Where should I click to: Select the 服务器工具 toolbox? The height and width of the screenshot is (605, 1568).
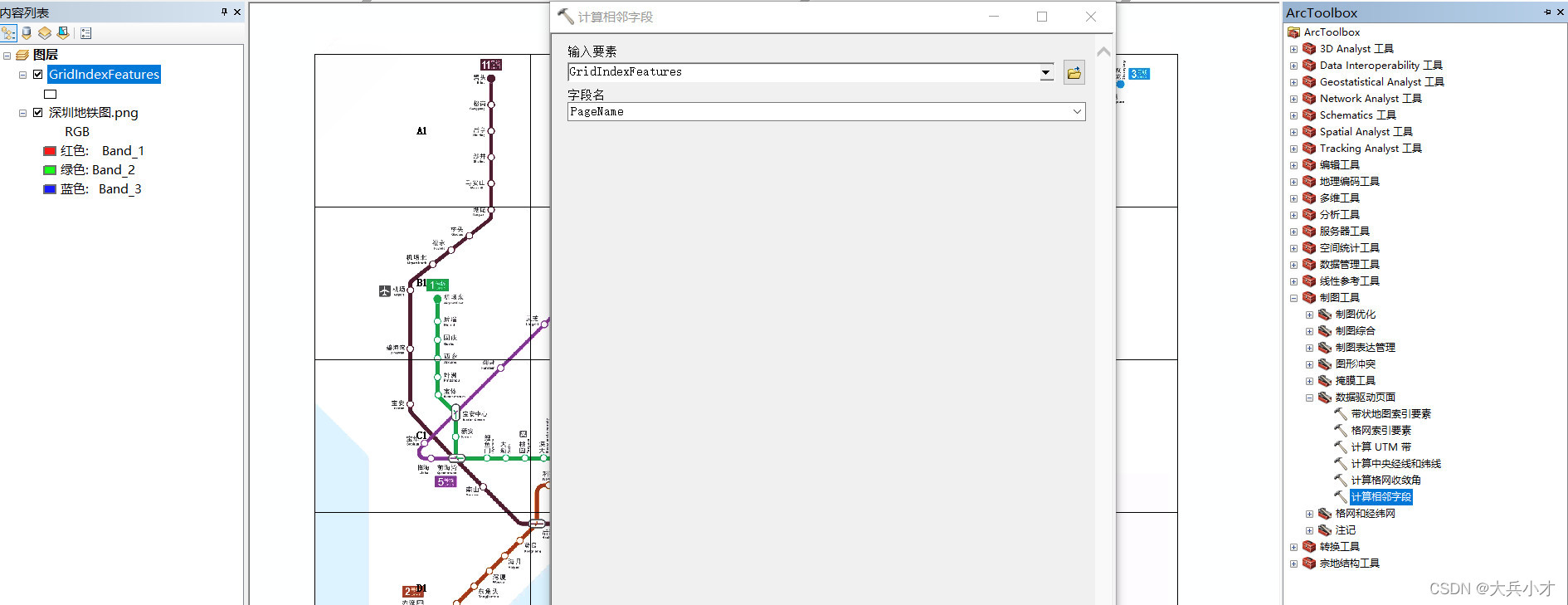1344,232
